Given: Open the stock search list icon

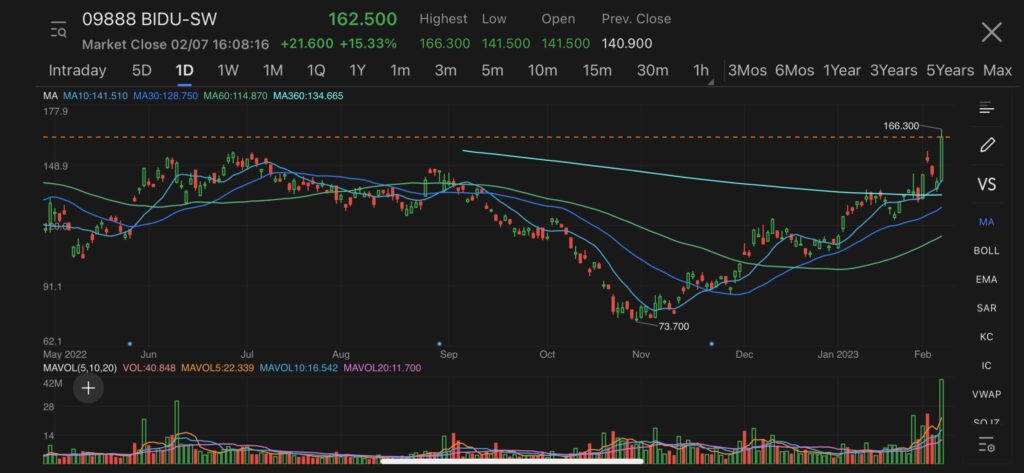Looking at the screenshot, I should click(58, 30).
